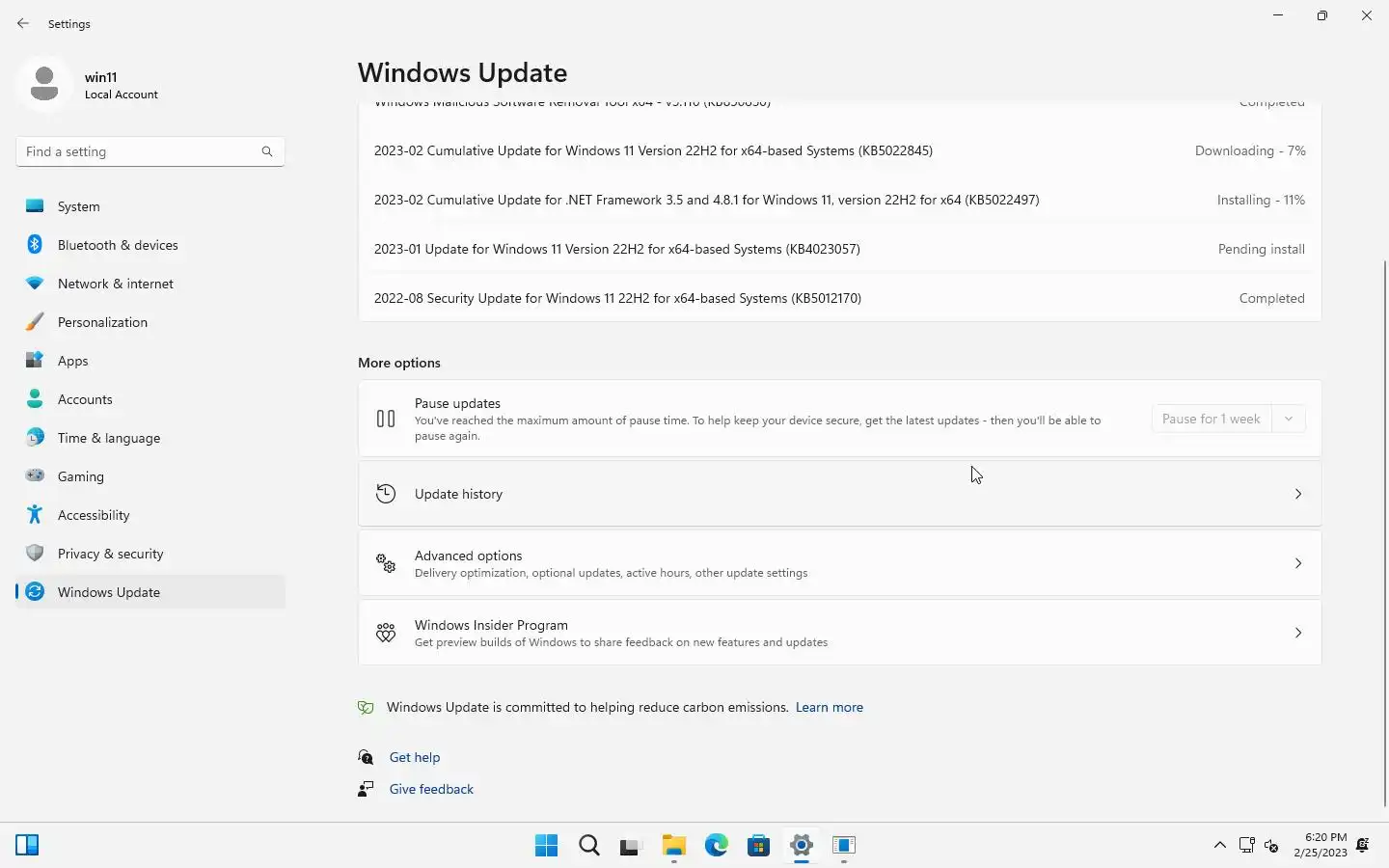
Task: Open taskbar Search magnifier
Action: pyautogui.click(x=588, y=846)
